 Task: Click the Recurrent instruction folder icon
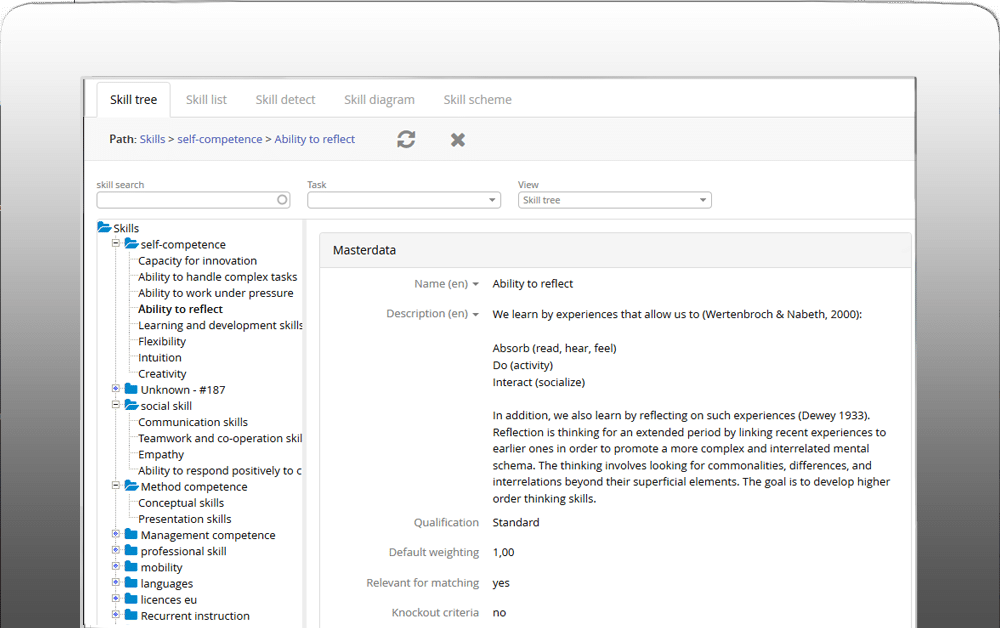[x=131, y=615]
